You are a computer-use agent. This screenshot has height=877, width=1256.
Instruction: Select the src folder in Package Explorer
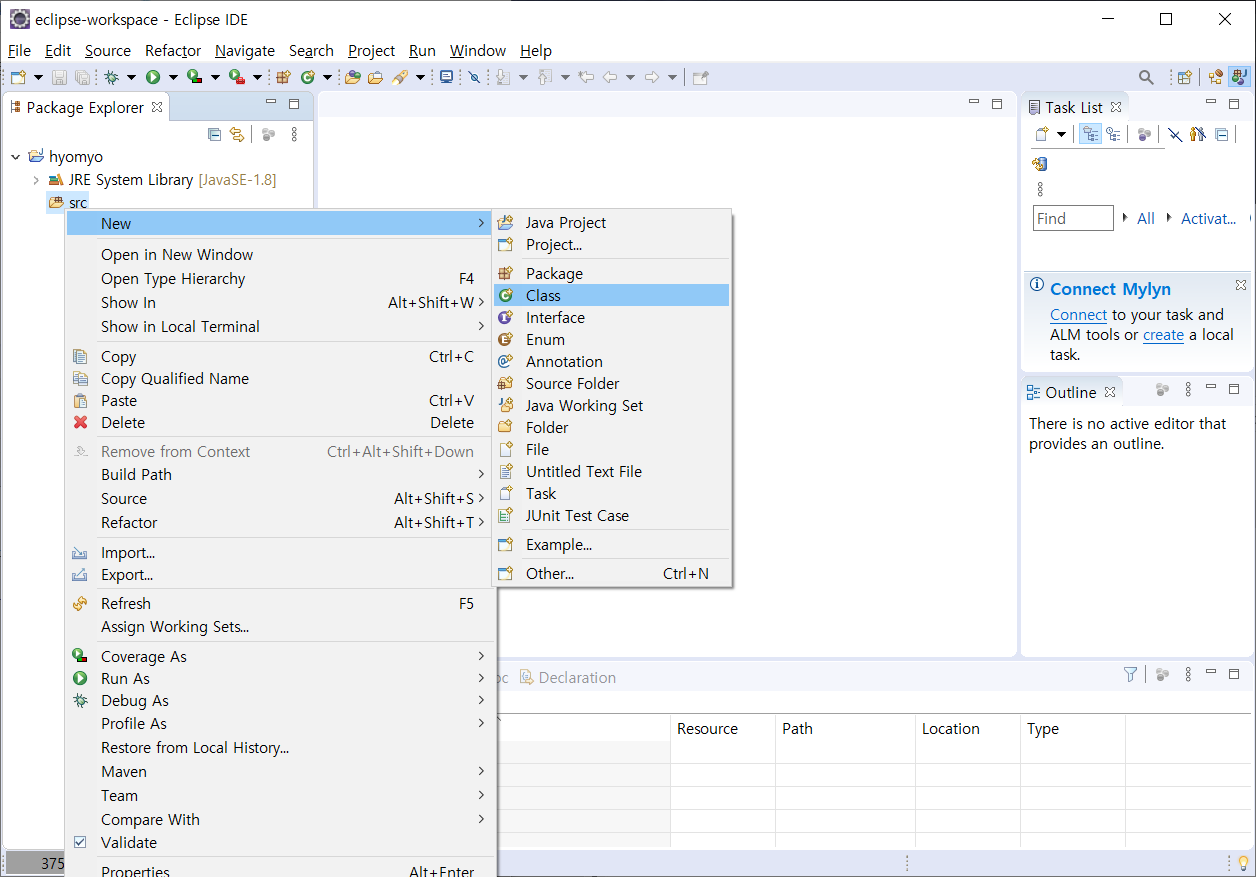[x=68, y=202]
